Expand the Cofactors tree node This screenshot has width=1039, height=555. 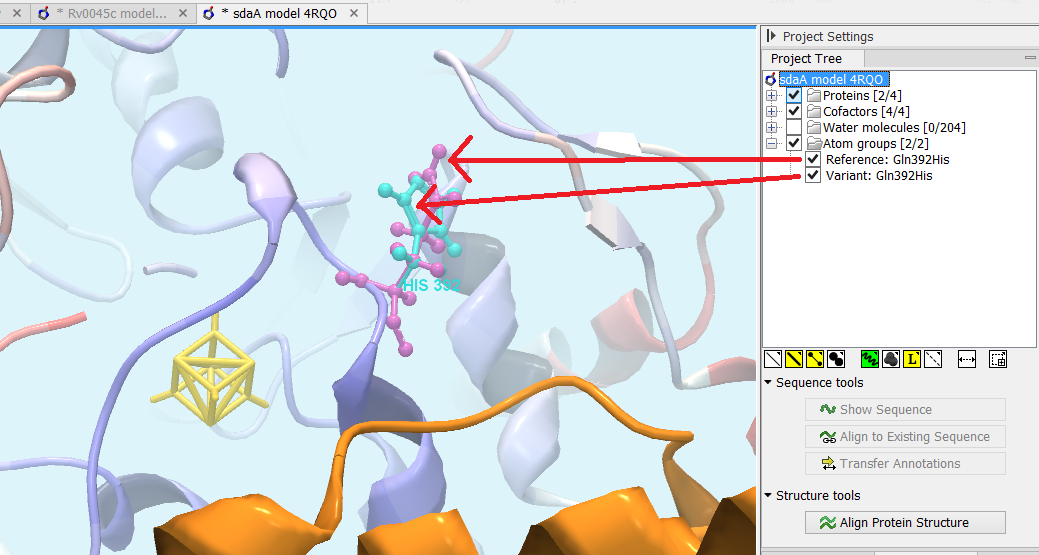[772, 112]
